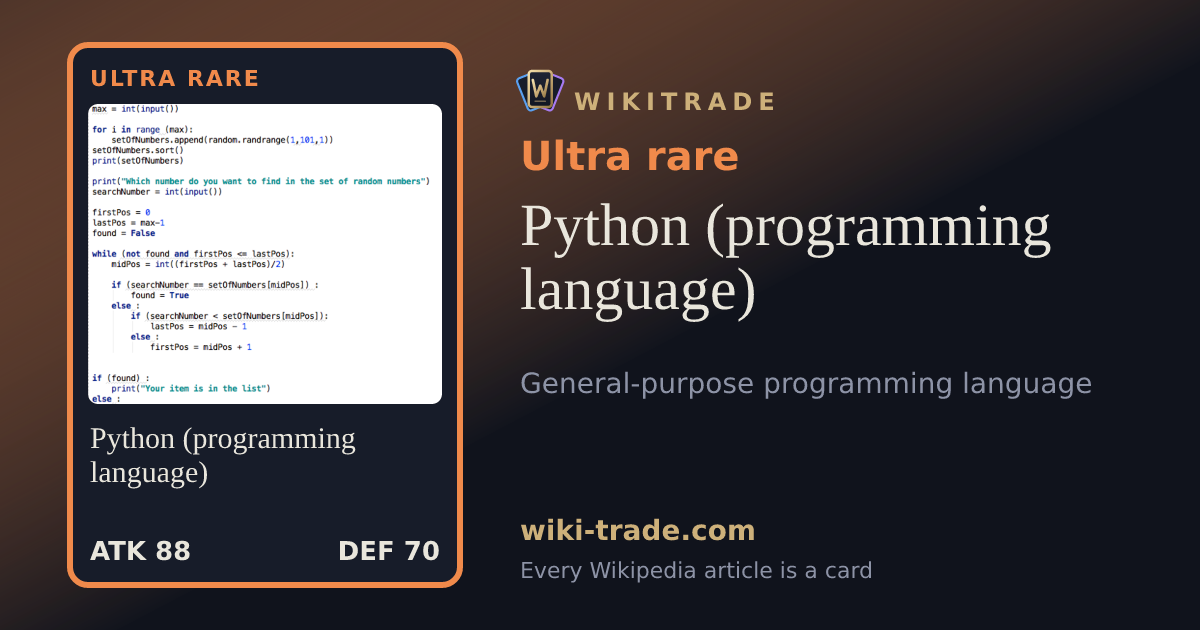Click the WIKITRADE brand name text
This screenshot has width=1200, height=630.
675,102
